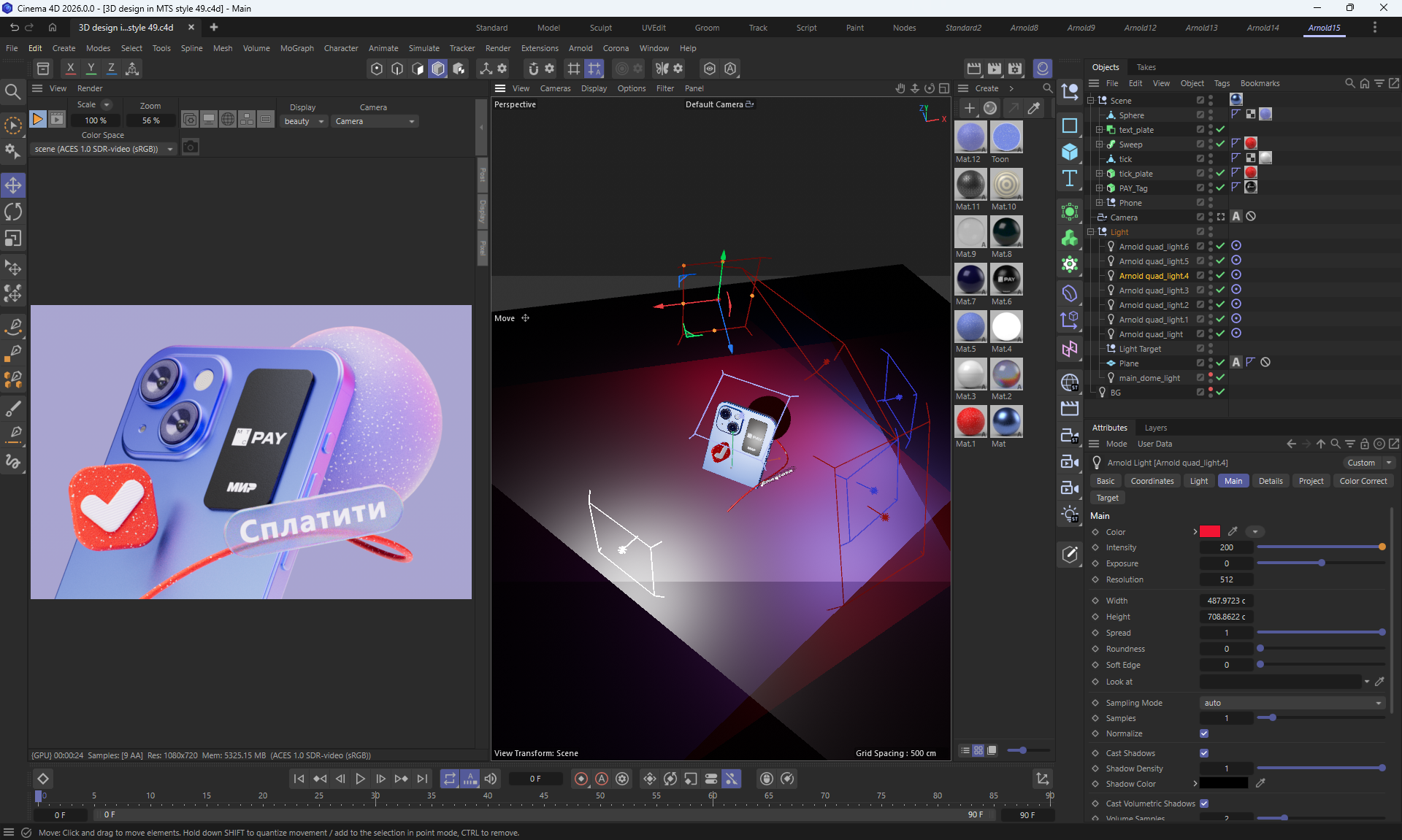Select the Scale tool in left toolbar

pyautogui.click(x=13, y=239)
